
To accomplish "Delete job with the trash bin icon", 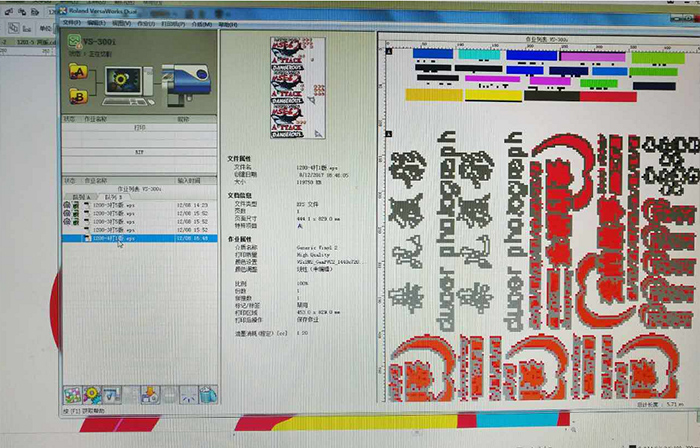I will click(208, 395).
